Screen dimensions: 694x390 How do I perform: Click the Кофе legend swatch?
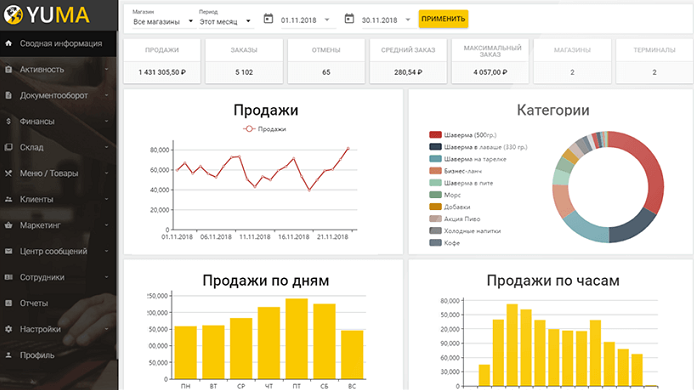435,243
